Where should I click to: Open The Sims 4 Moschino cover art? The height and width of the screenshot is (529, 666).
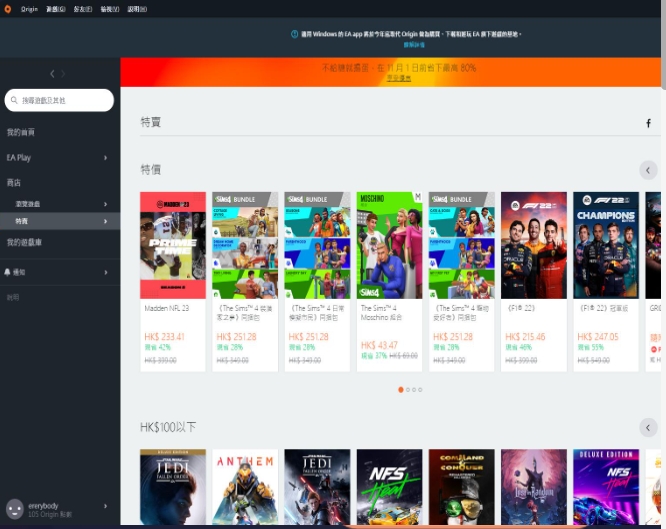[x=389, y=245]
